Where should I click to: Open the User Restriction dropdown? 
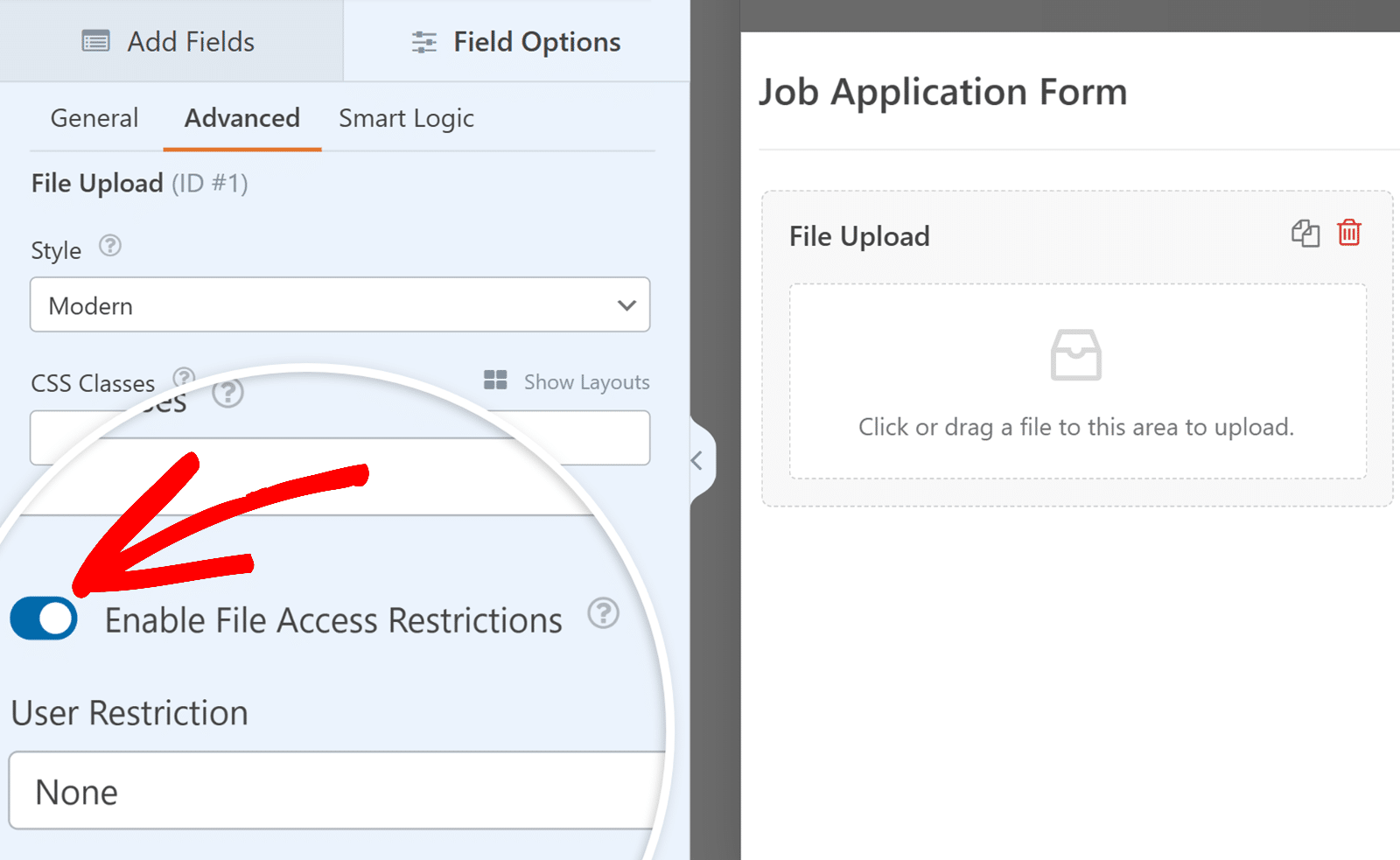(x=332, y=790)
